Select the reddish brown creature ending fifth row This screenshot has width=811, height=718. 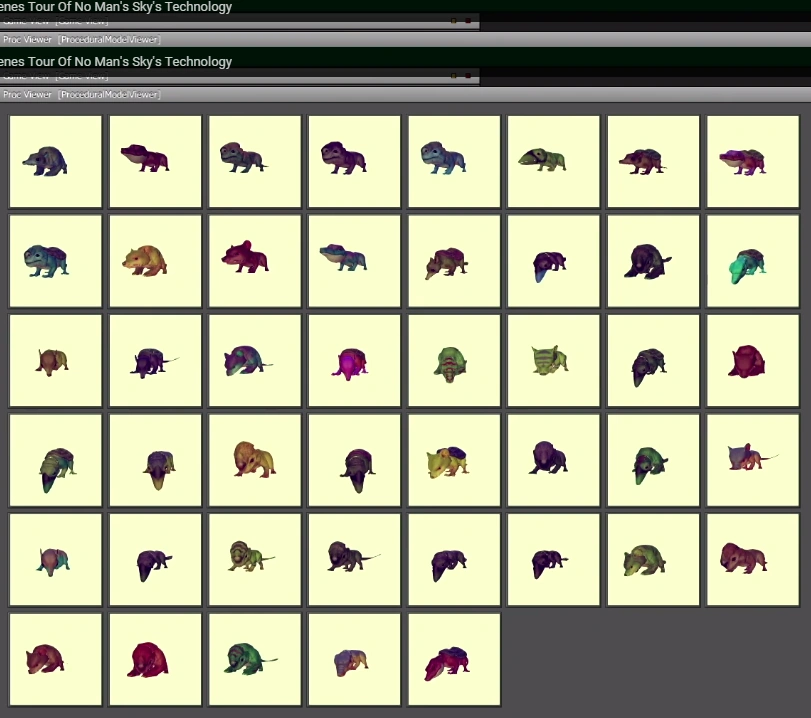[753, 560]
